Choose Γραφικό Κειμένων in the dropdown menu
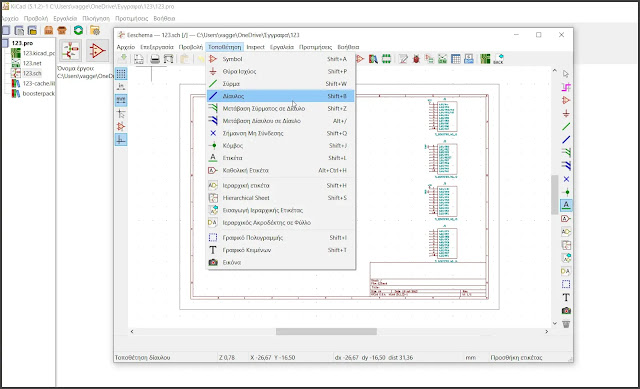Screen dimensions: 640x389 click(280, 250)
